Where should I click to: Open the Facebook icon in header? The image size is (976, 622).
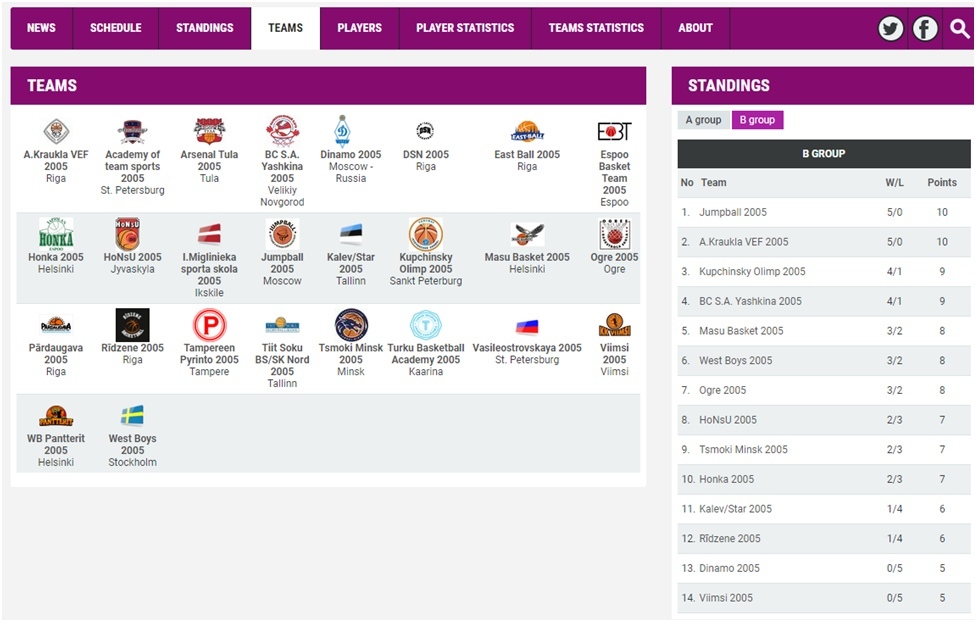coord(925,29)
